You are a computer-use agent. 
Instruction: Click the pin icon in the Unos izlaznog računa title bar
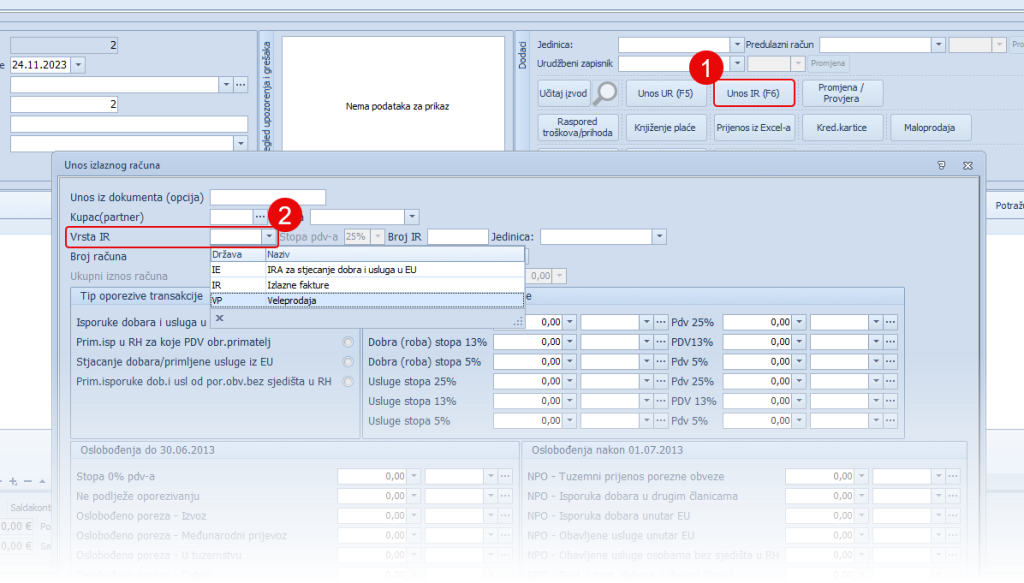pyautogui.click(x=941, y=165)
